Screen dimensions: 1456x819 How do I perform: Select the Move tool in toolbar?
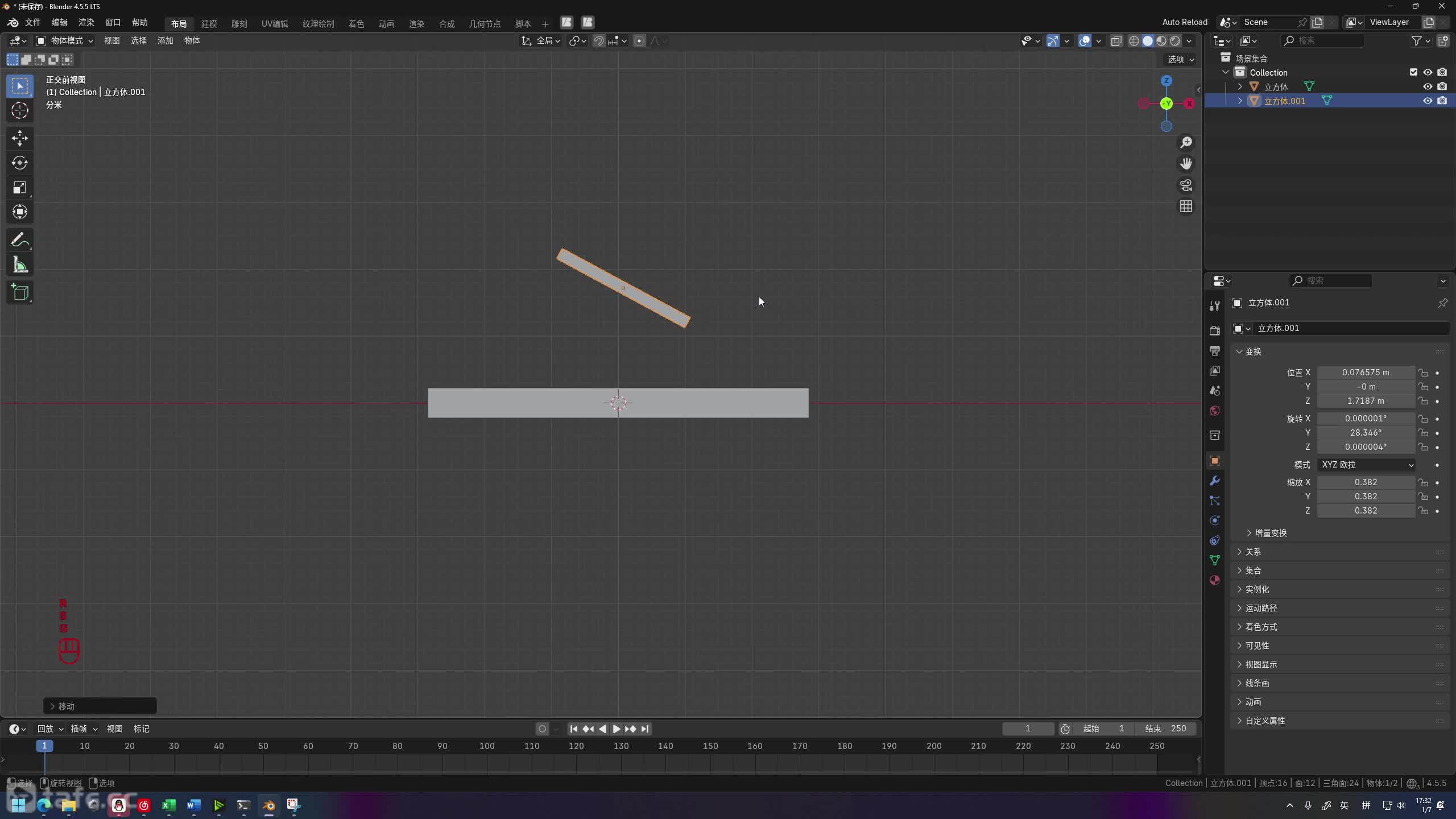(20, 138)
